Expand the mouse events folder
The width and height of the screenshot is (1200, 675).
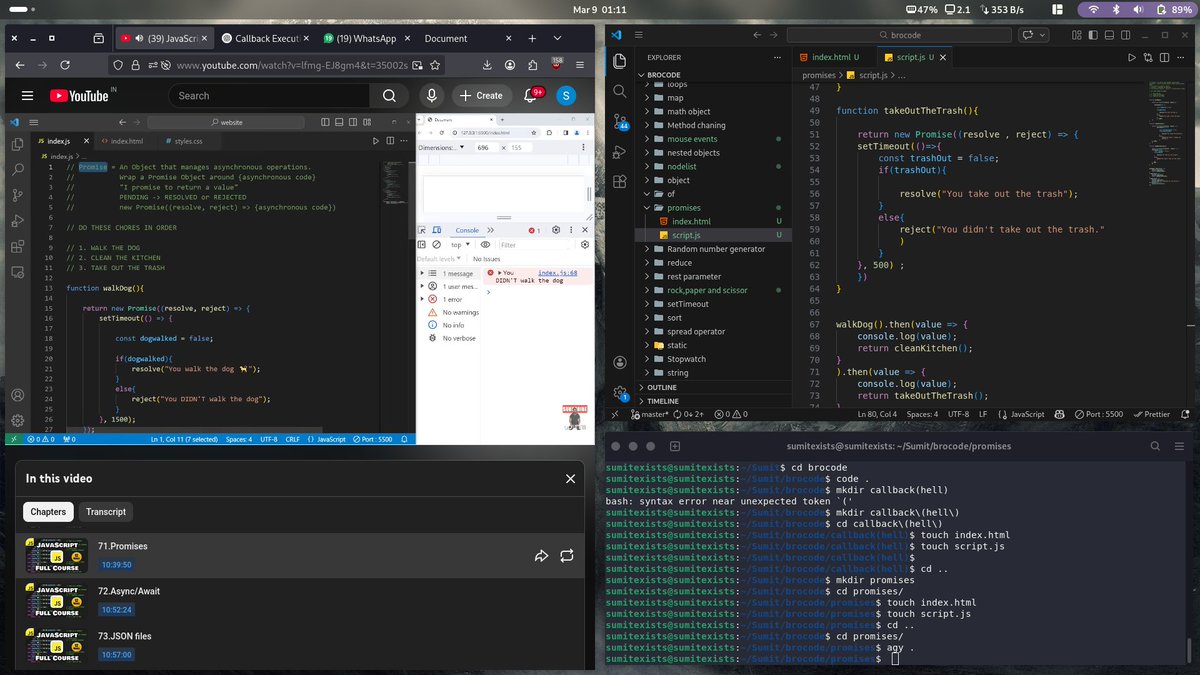coord(647,139)
